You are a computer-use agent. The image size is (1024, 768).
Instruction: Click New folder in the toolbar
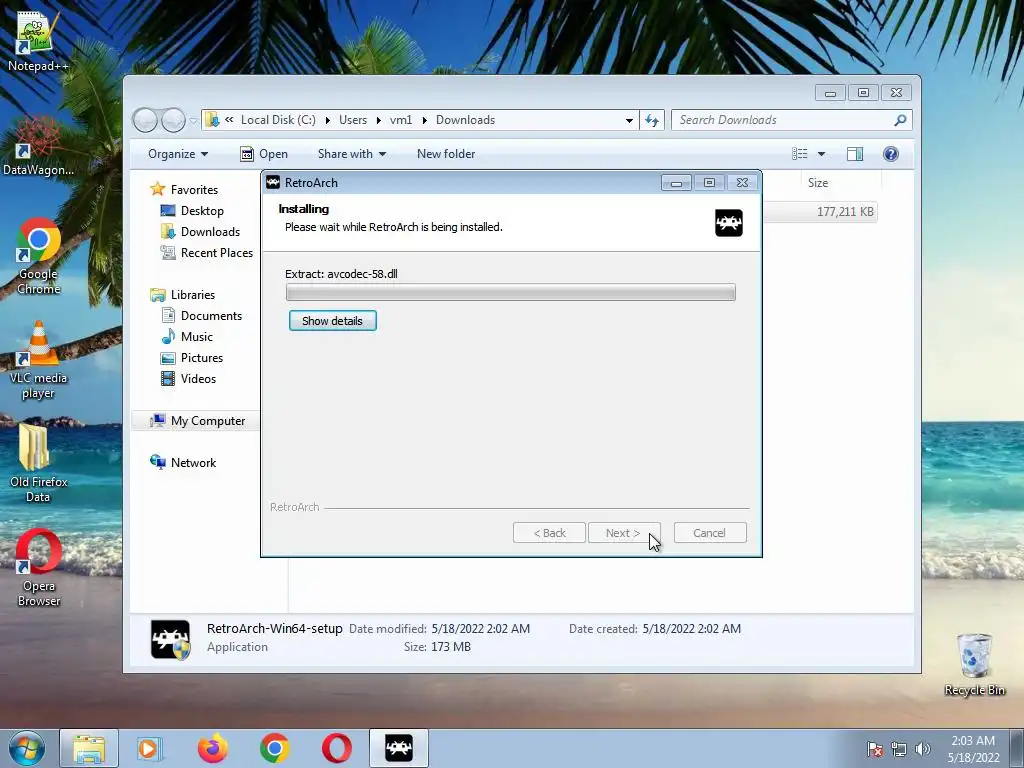tap(446, 154)
